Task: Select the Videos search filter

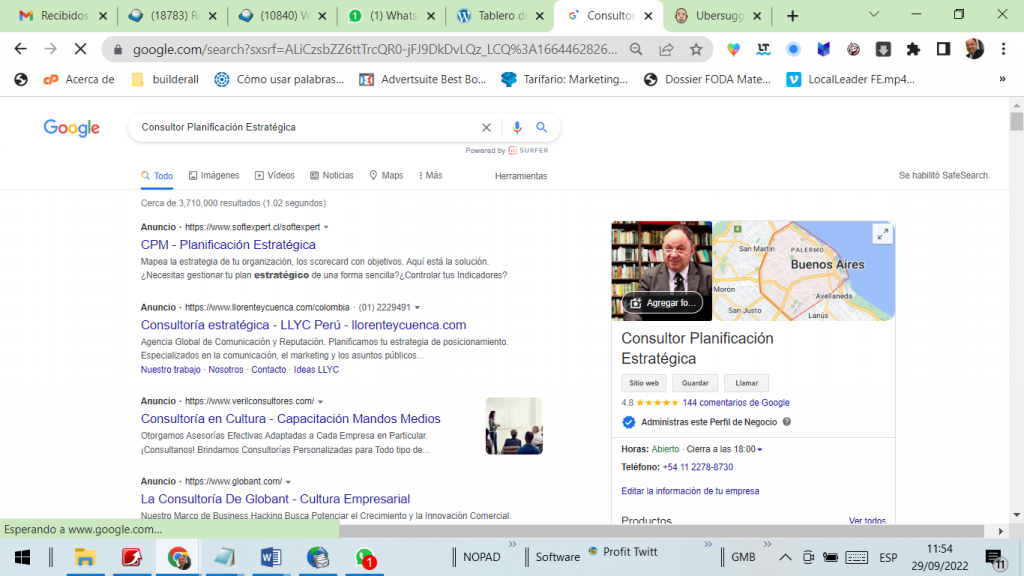Action: (x=275, y=176)
